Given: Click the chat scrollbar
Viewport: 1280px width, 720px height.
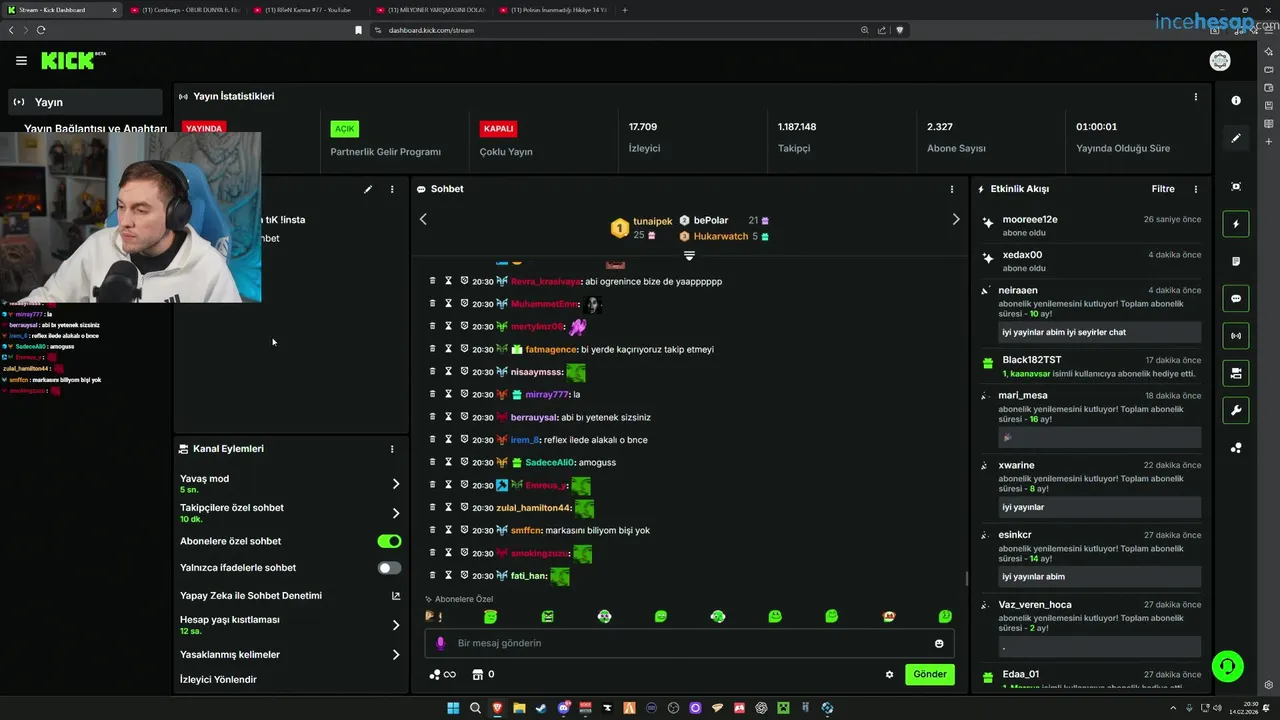Looking at the screenshot, I should pyautogui.click(x=966, y=579).
